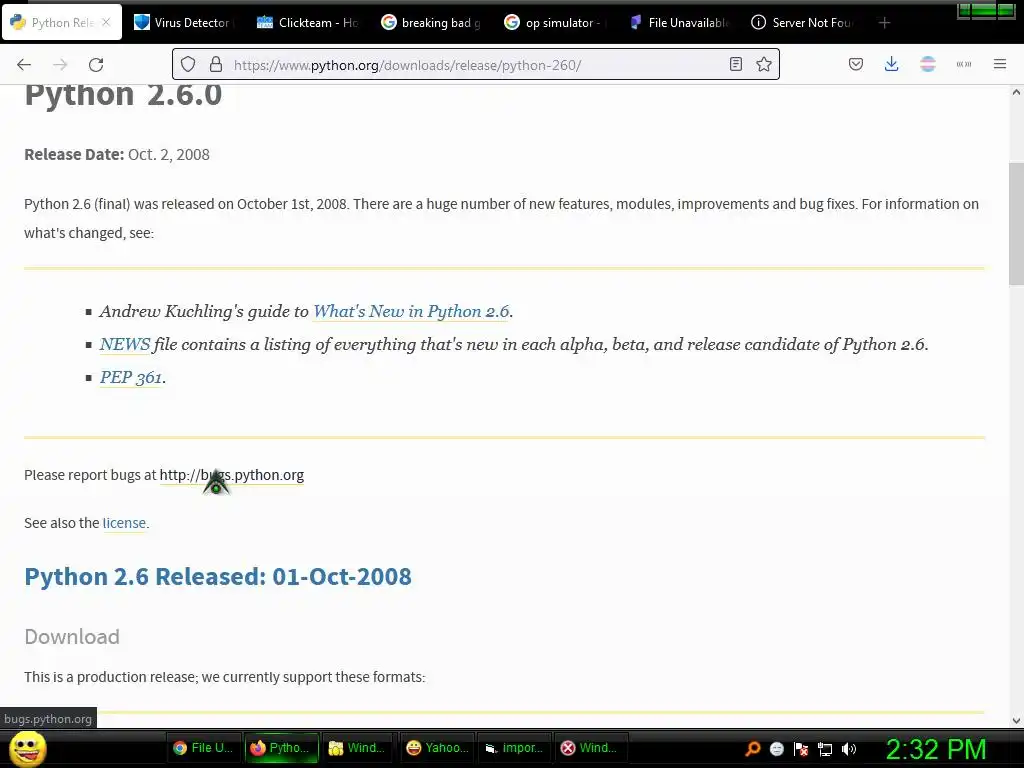
Task: Click the flag with red X tray icon
Action: (x=801, y=749)
